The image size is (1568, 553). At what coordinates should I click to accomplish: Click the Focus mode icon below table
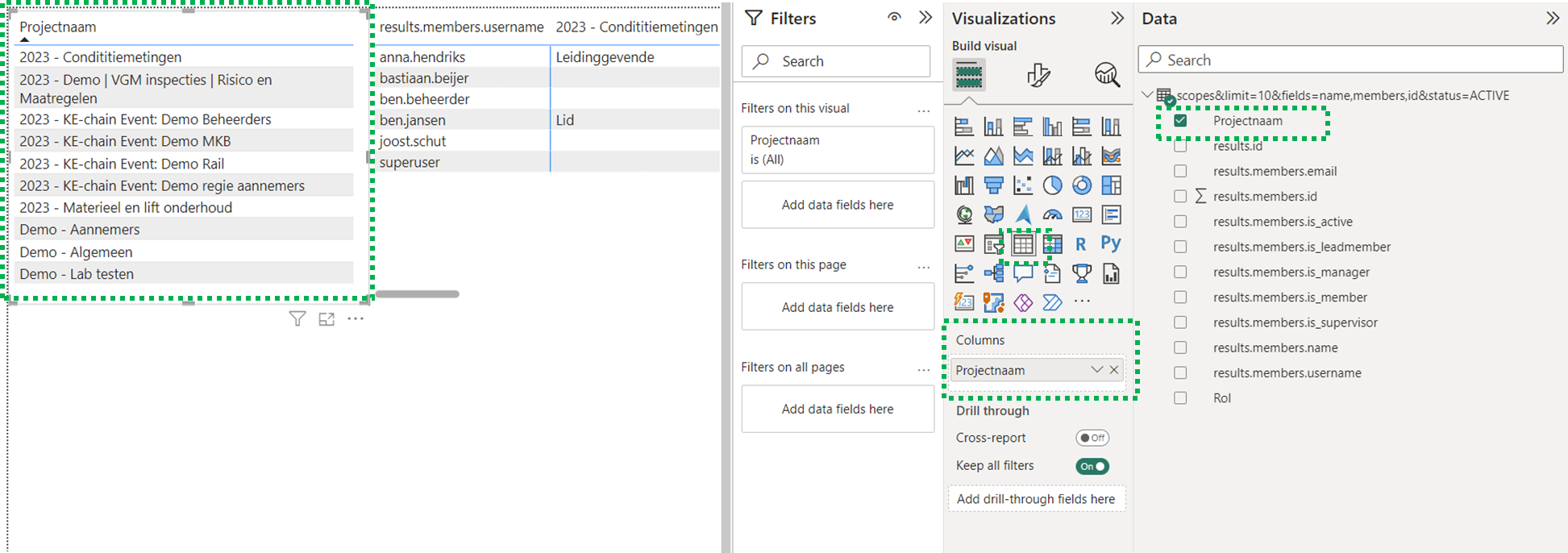coord(326,319)
